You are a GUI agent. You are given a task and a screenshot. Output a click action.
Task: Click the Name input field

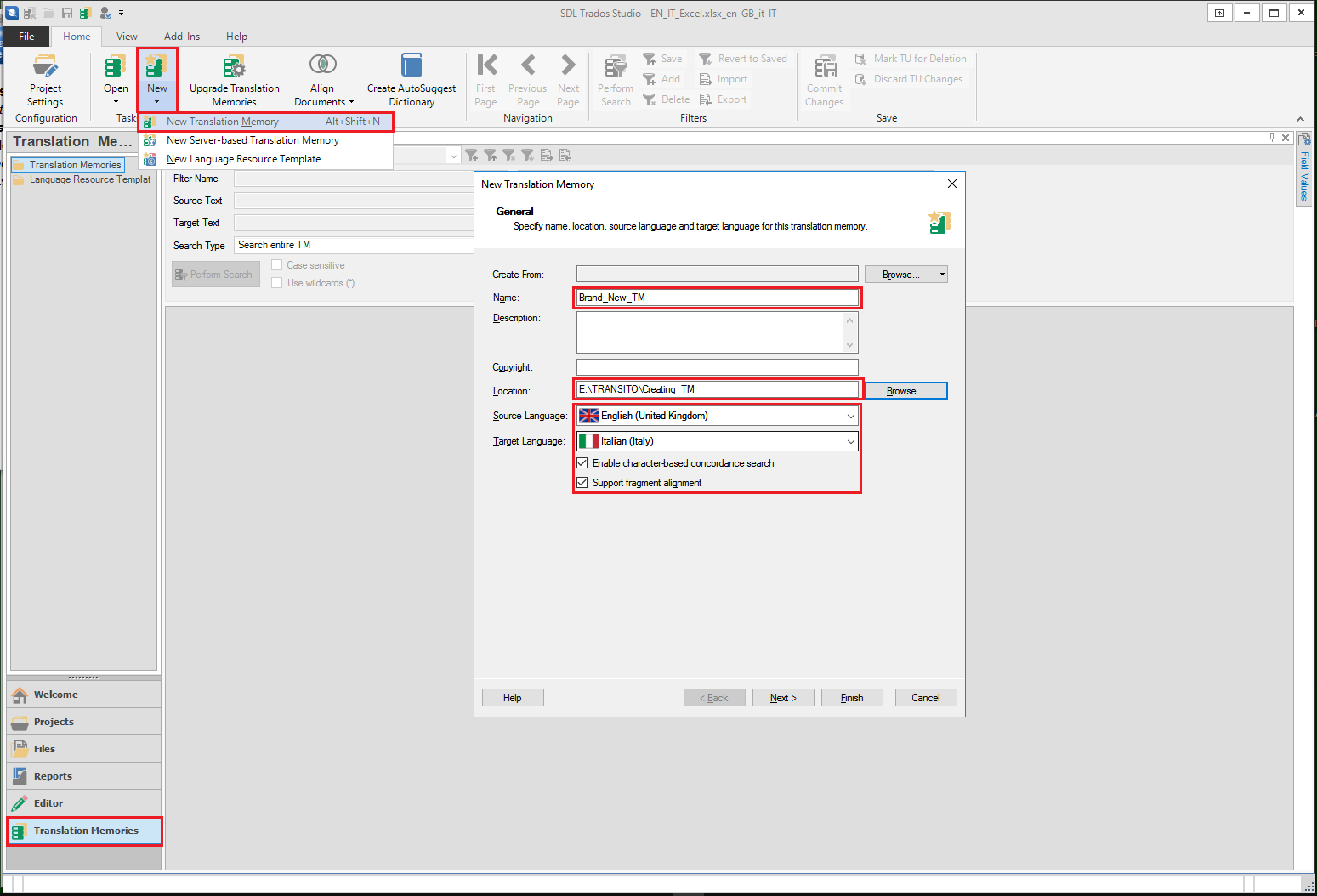[x=718, y=298]
